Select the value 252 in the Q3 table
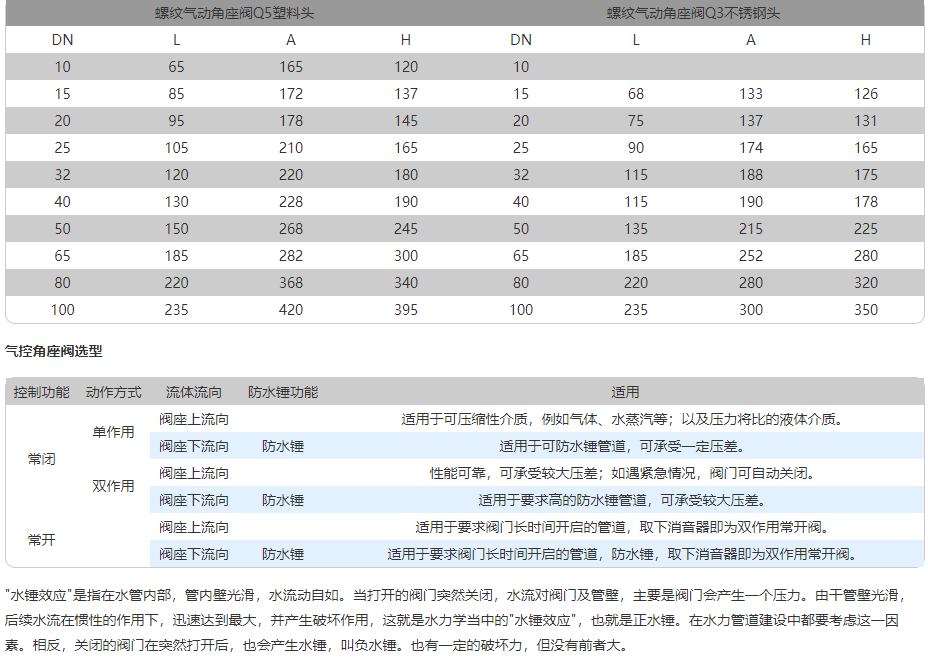This screenshot has height=663, width=928. coord(750,256)
